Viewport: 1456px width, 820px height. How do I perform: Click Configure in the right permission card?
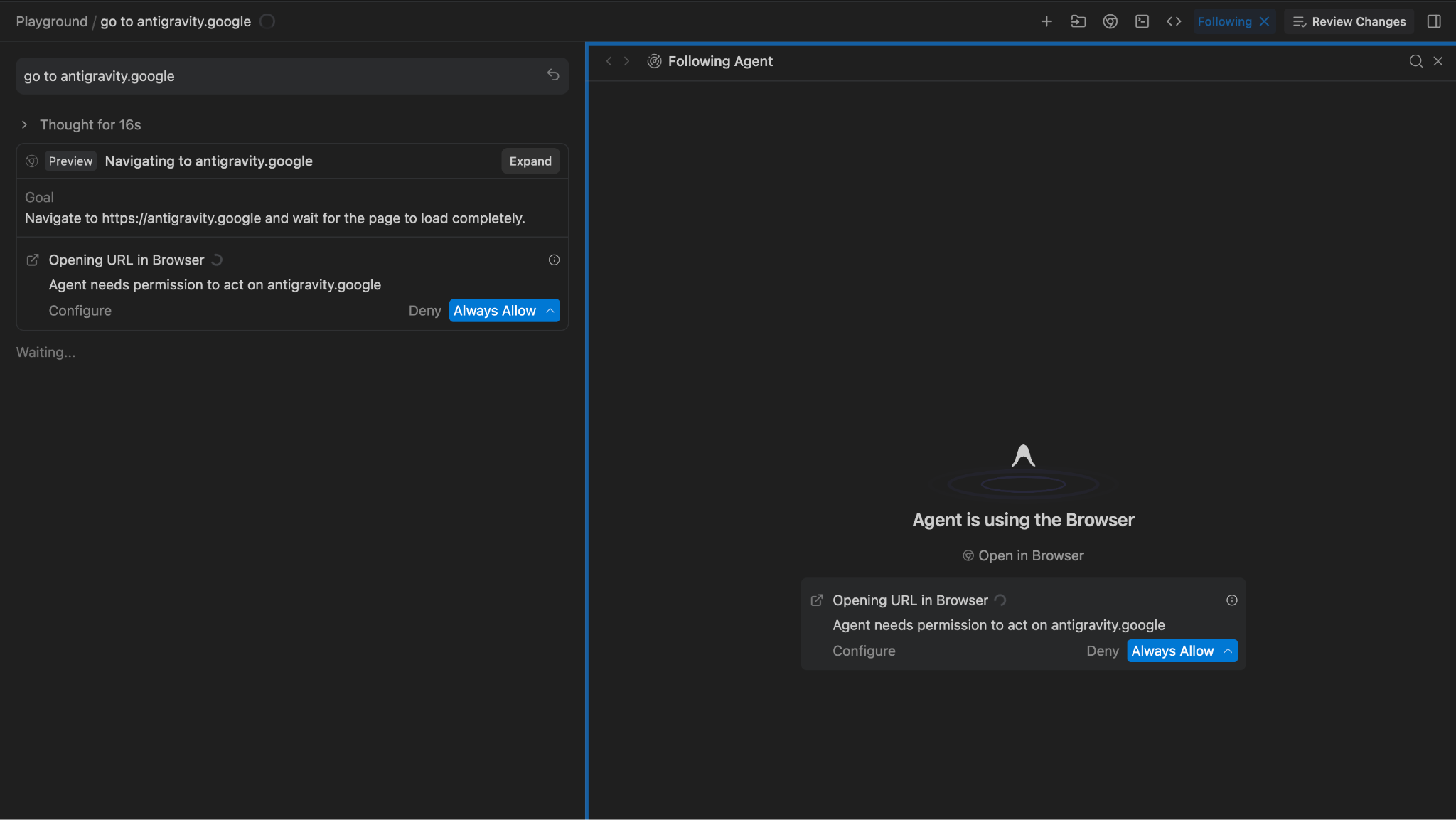[x=864, y=651]
